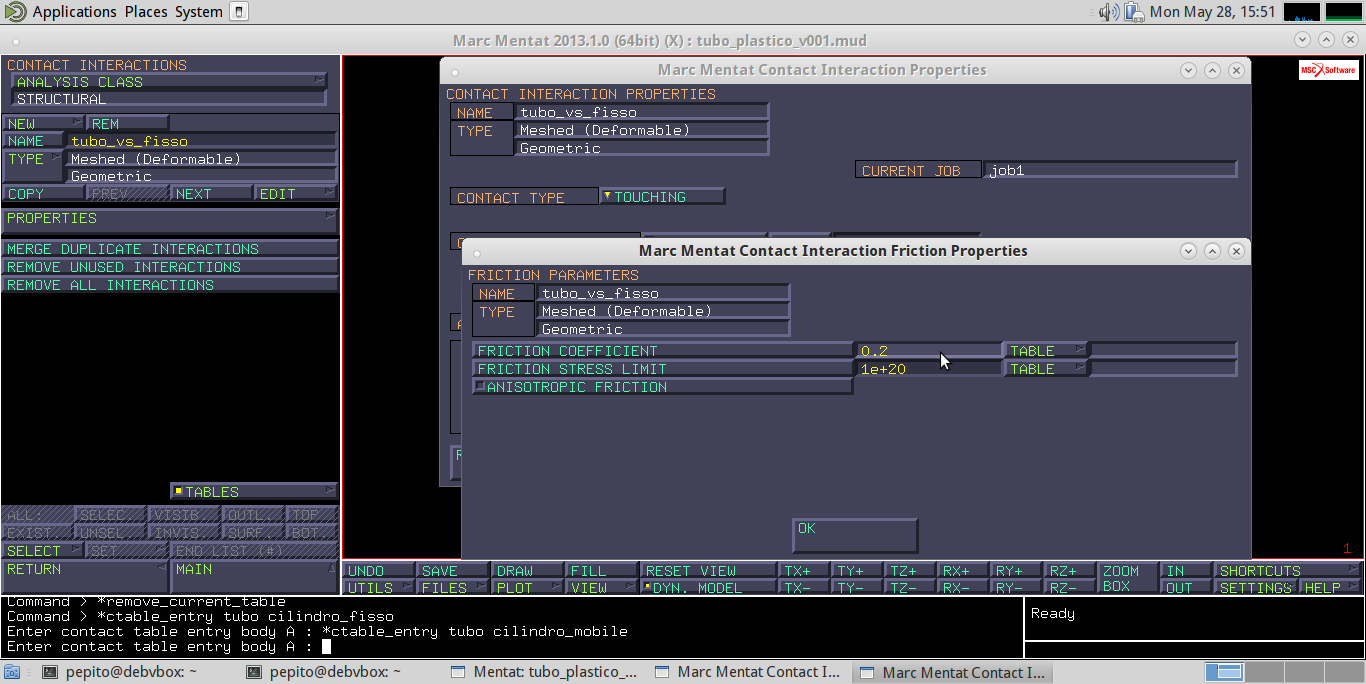Switch to Mentat tubo_plastico taskbar window
The height and width of the screenshot is (684, 1366).
546,672
